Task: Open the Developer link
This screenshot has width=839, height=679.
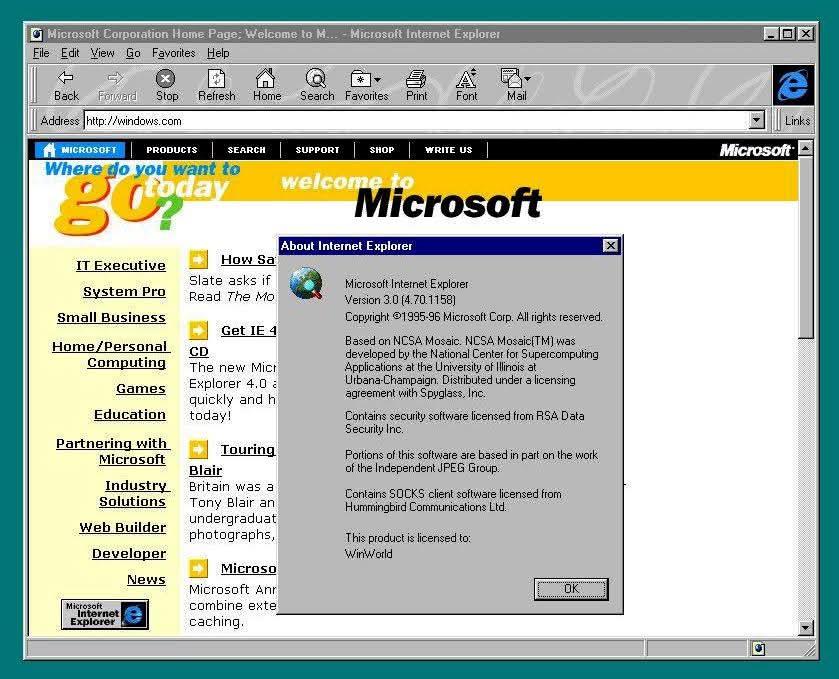Action: tap(128, 553)
